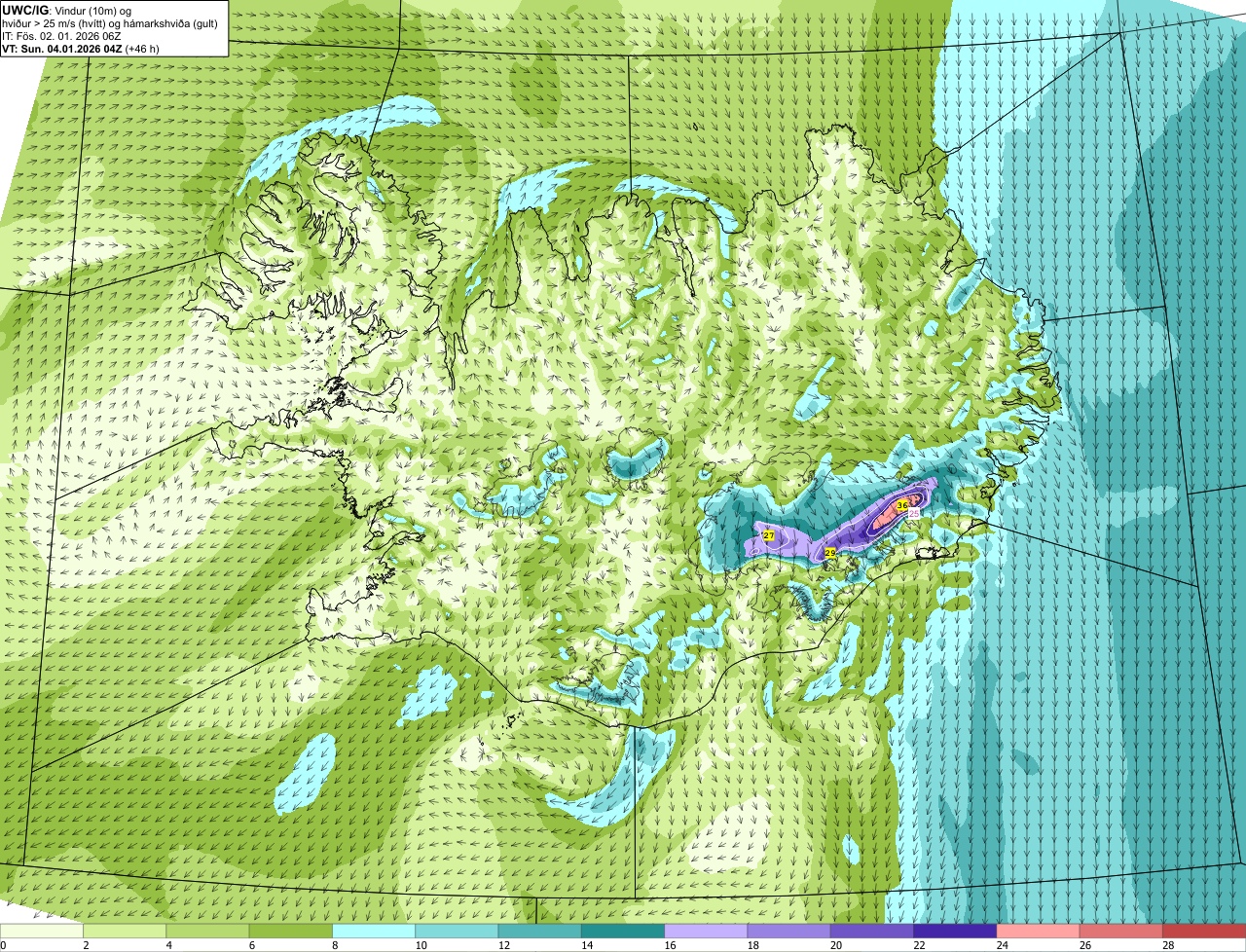Viewport: 1246px width, 952px height.
Task: Click the 'VT: Sun. 04.01.2026 04Z' valid time
Action: point(62,48)
